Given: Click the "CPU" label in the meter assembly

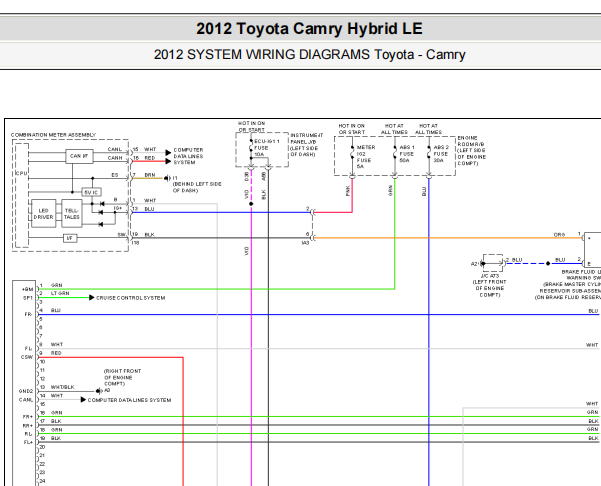Looking at the screenshot, I should click(21, 173).
